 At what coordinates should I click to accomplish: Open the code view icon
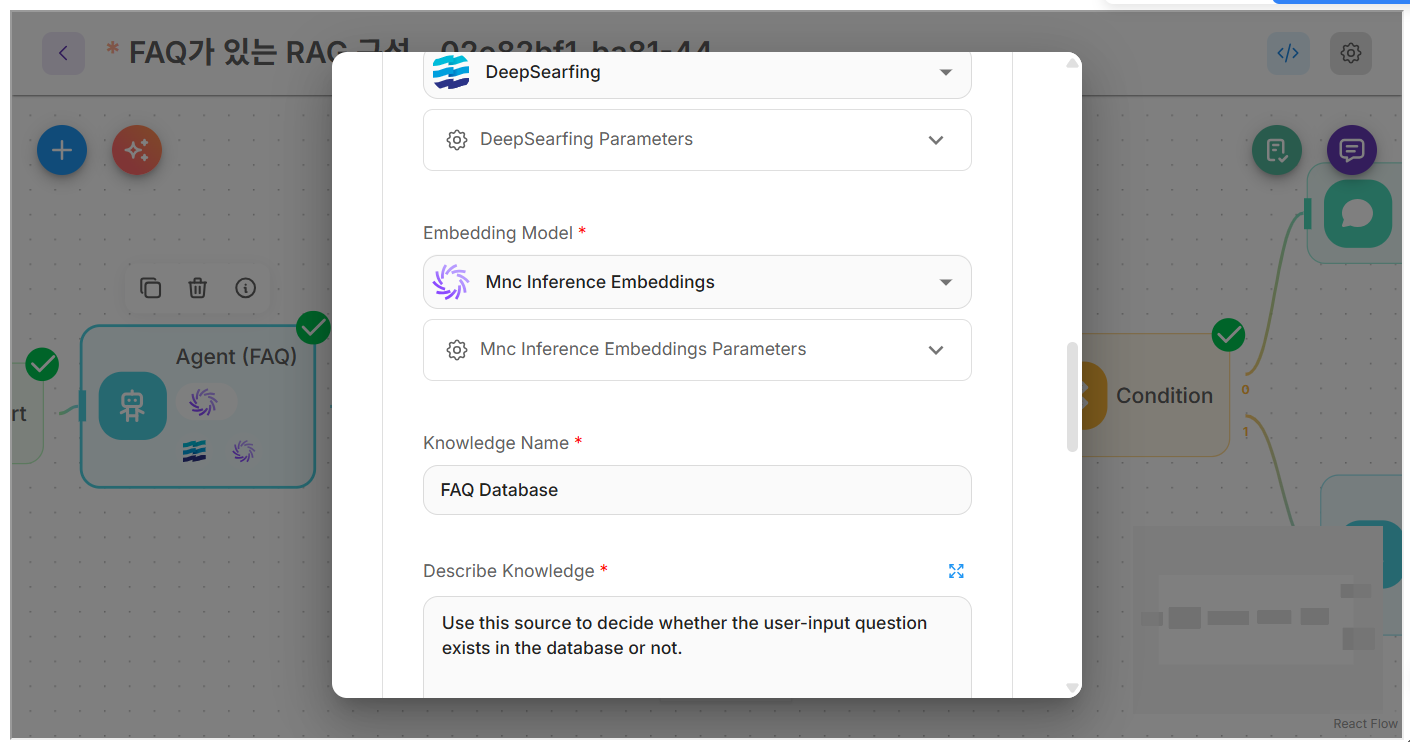click(x=1288, y=53)
